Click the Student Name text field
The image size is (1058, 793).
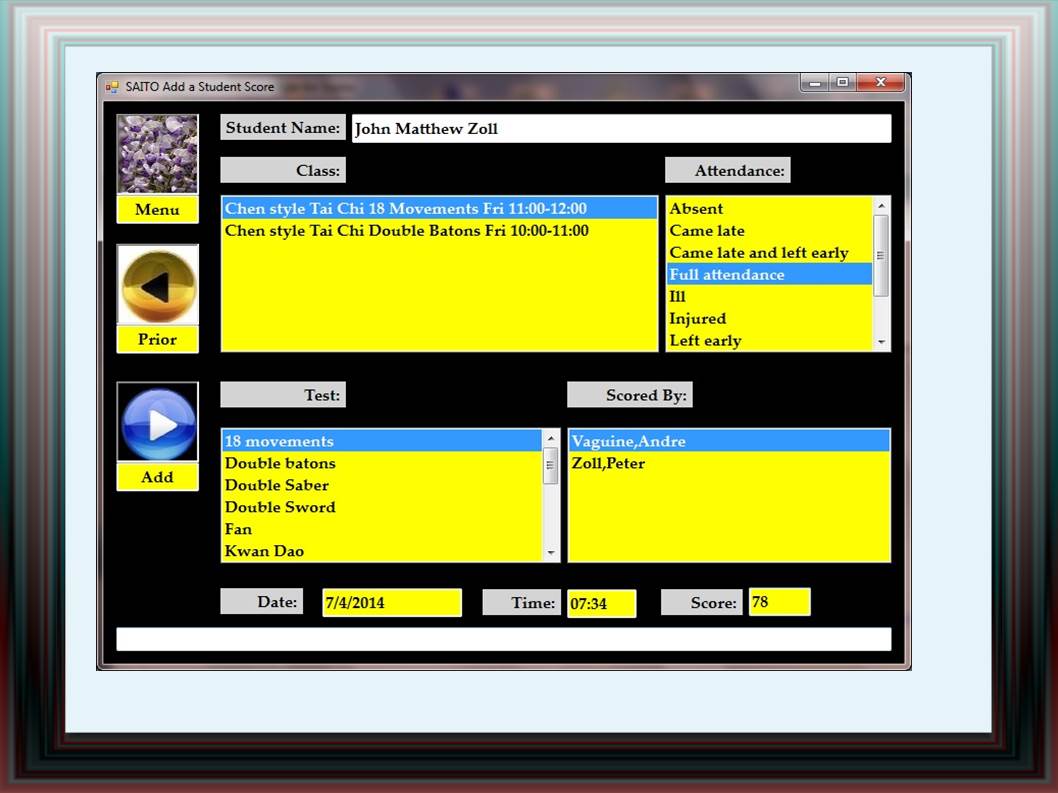[620, 129]
